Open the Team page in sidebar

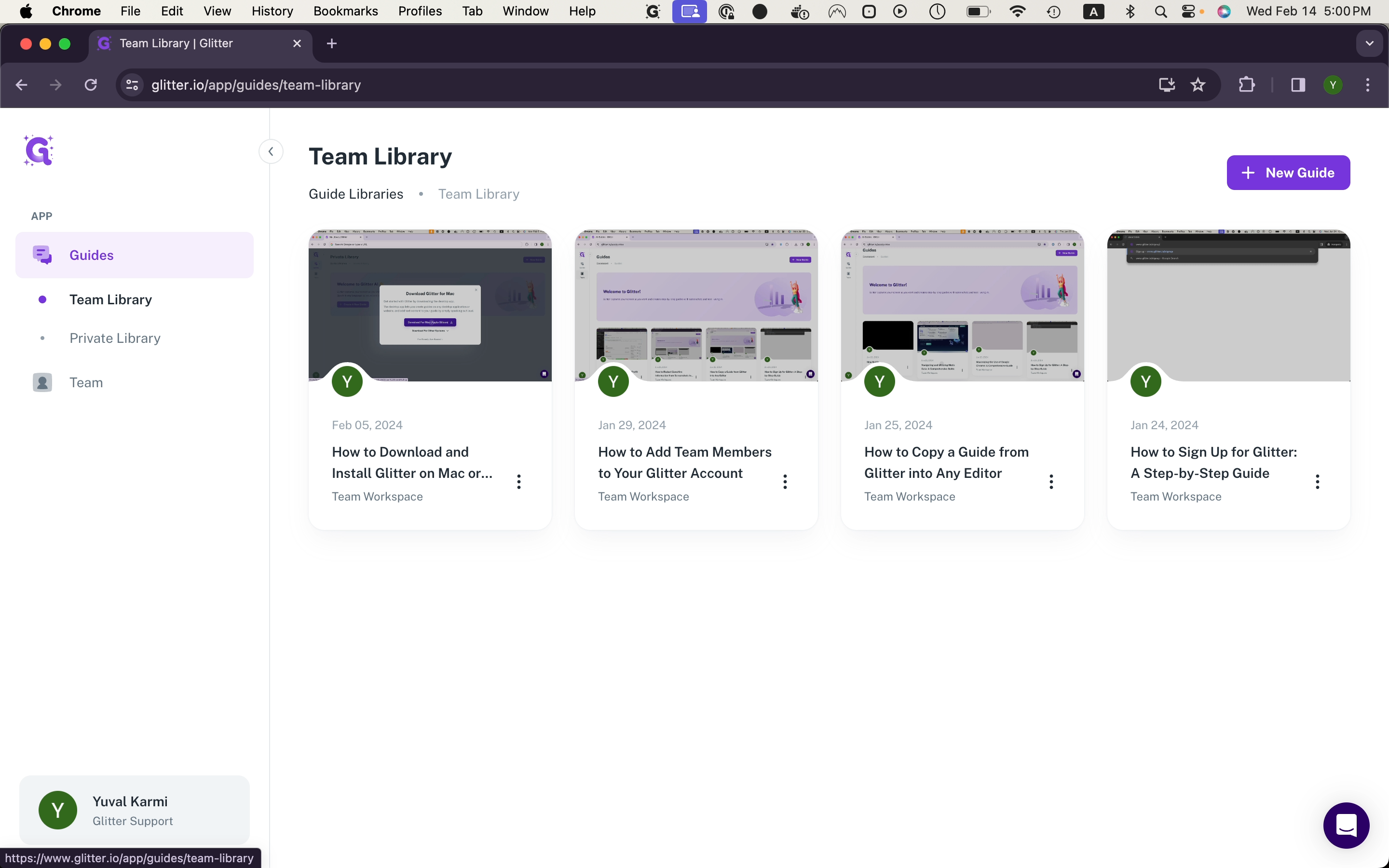point(86,382)
